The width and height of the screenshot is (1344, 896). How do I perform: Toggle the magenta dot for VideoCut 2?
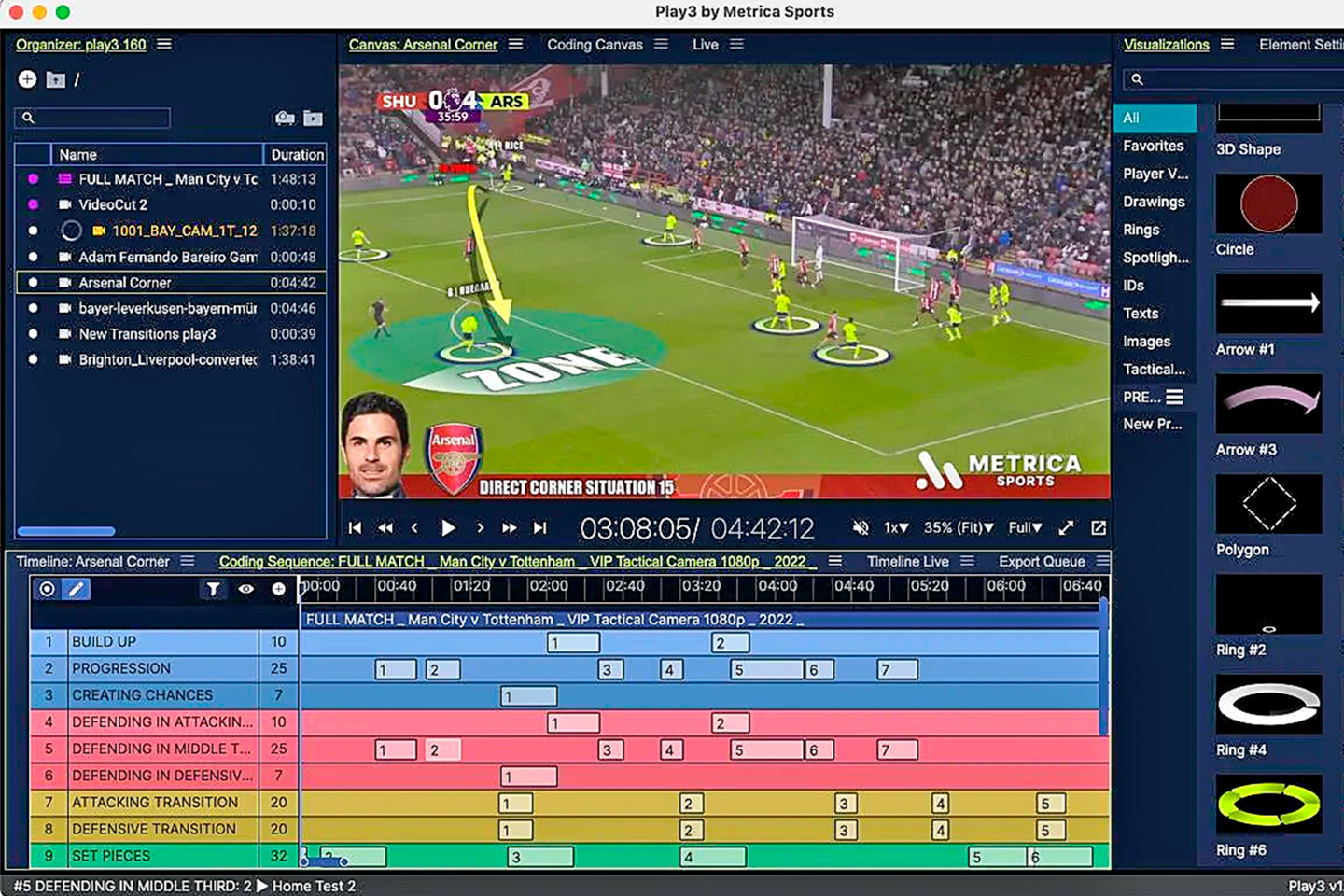pyautogui.click(x=34, y=204)
